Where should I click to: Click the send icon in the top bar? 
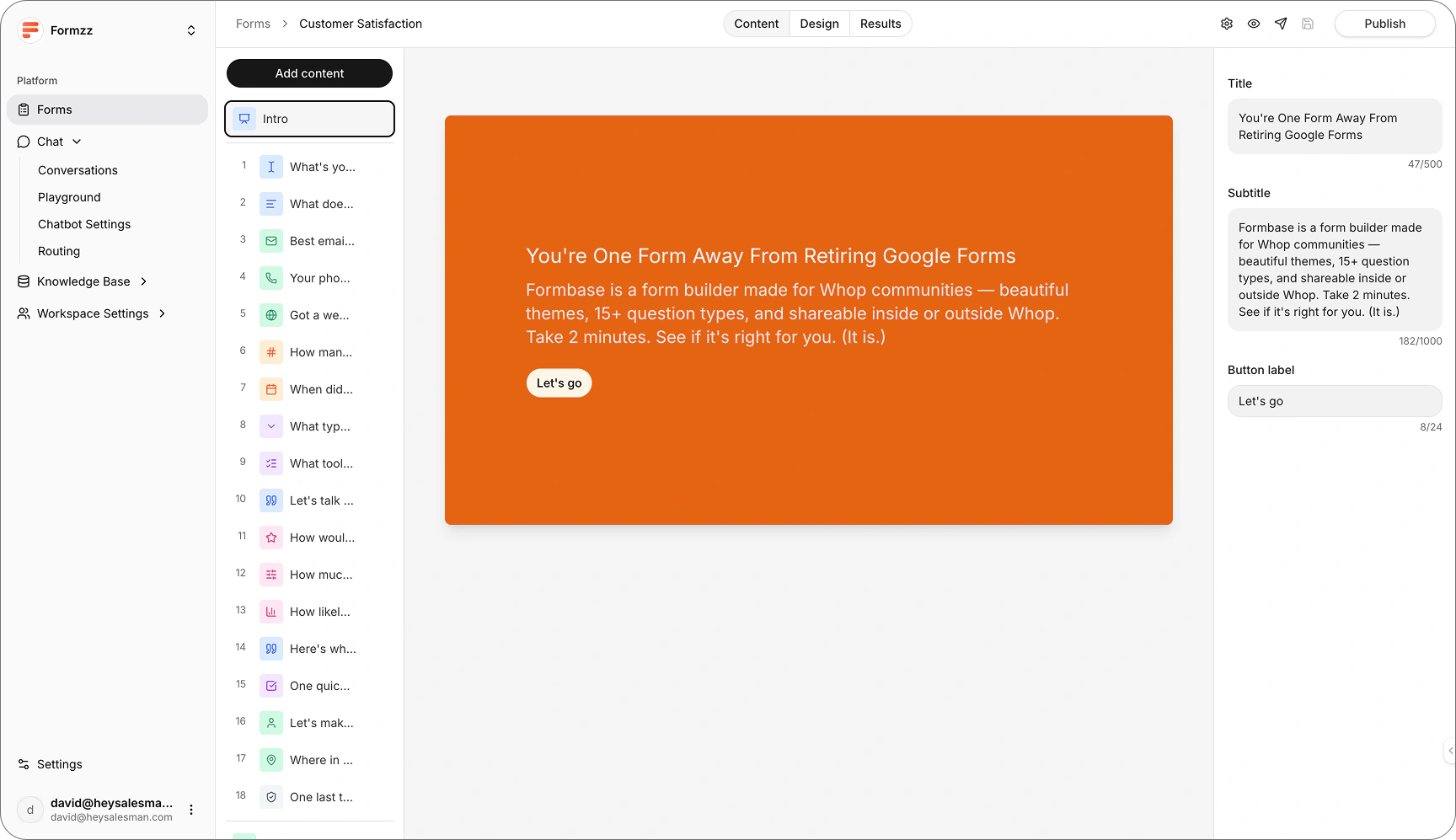click(1281, 24)
